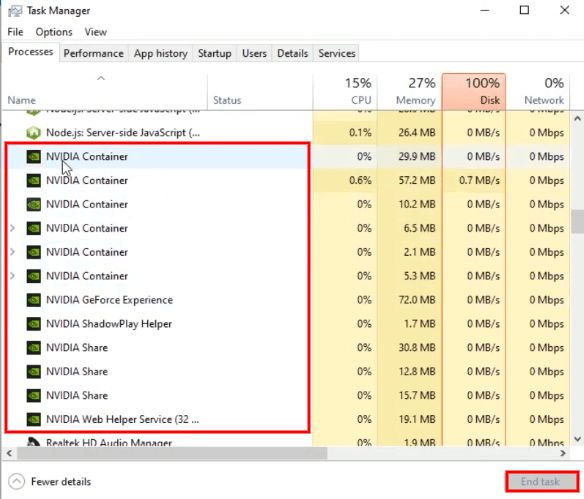Click icon of NVIDIA Container using 29.9 MB
The width and height of the screenshot is (584, 499).
point(34,156)
